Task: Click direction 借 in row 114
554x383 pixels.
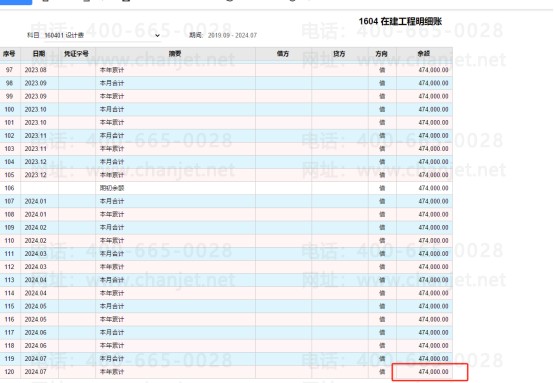Action: point(382,293)
